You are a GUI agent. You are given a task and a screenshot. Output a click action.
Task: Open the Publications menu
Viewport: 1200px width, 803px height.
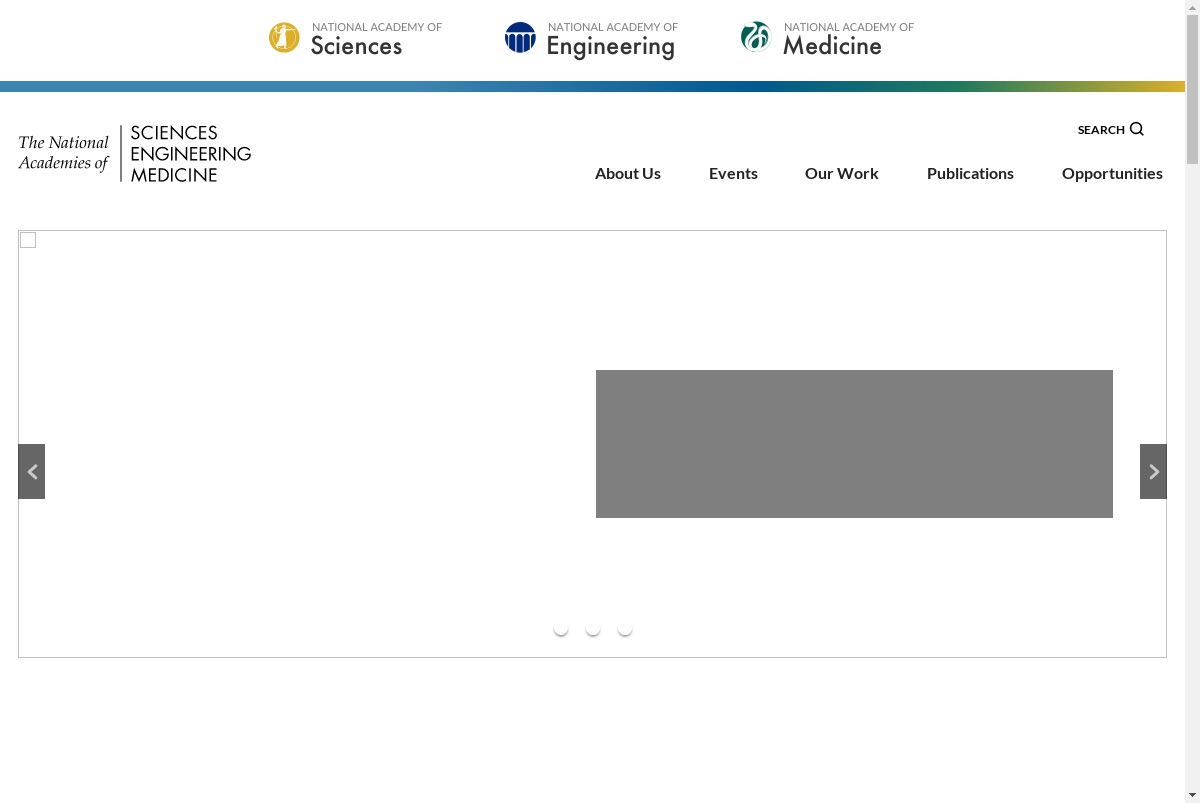tap(970, 173)
